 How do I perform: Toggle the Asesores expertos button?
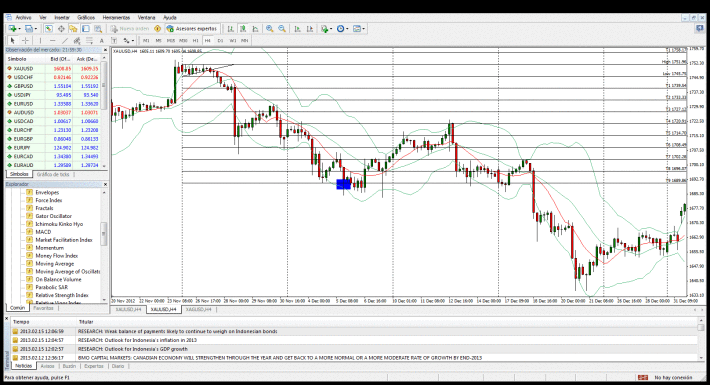pos(192,29)
